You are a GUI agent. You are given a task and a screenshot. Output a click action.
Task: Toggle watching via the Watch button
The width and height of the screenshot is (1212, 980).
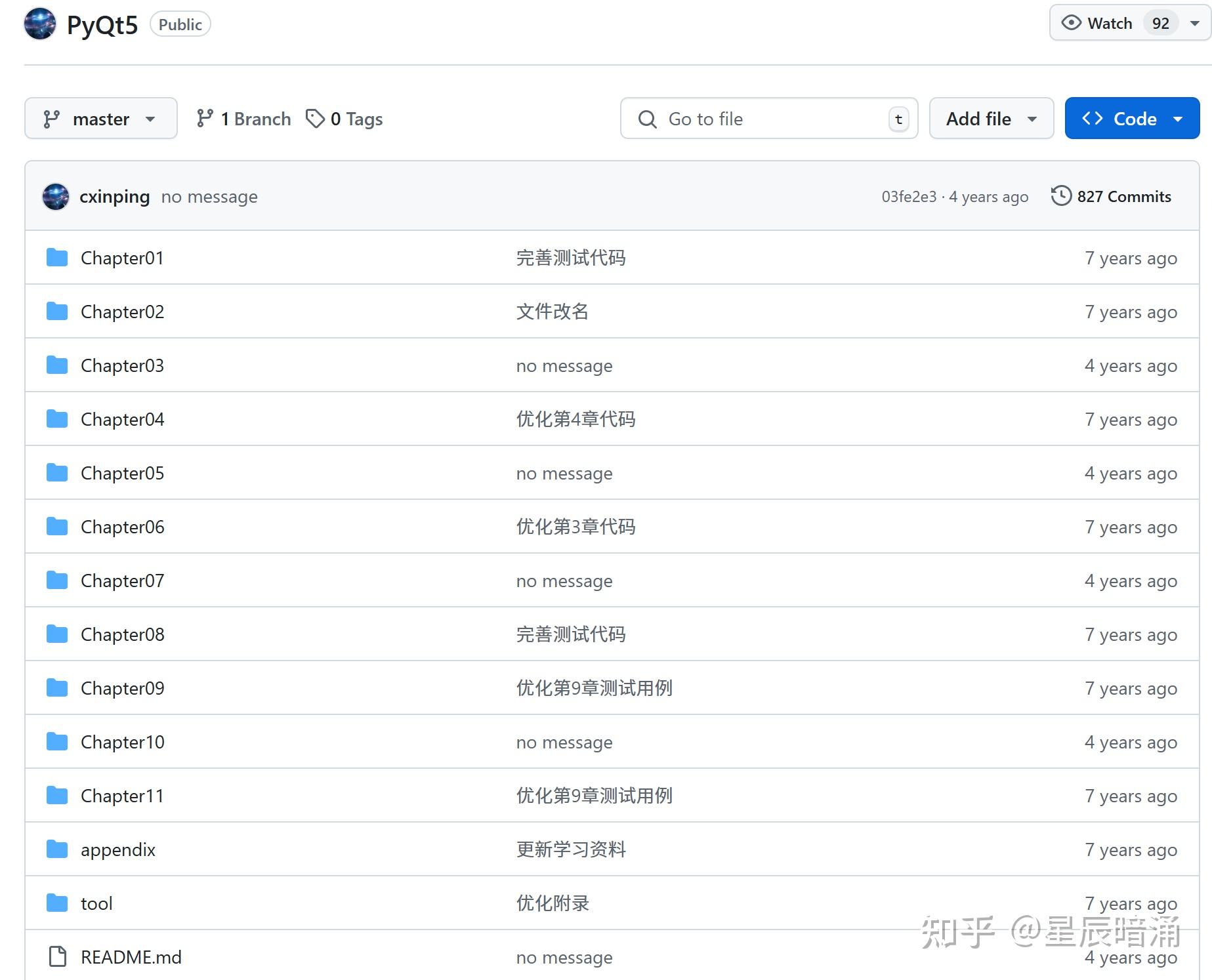point(1109,22)
